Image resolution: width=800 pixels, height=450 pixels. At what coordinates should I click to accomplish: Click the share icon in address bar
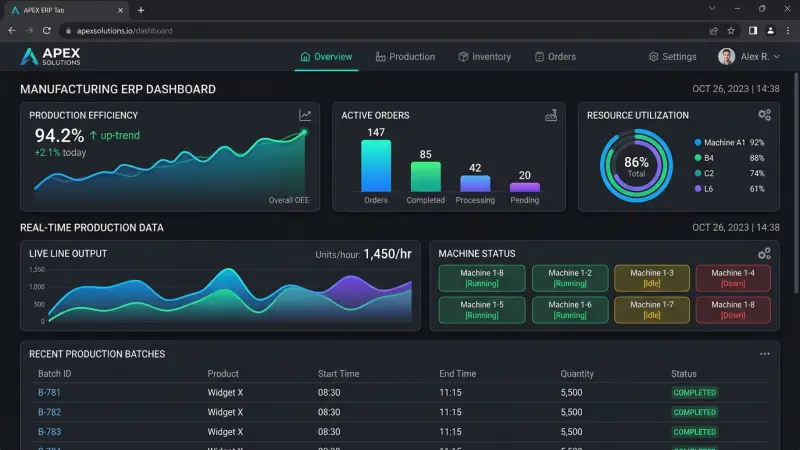pos(713,31)
